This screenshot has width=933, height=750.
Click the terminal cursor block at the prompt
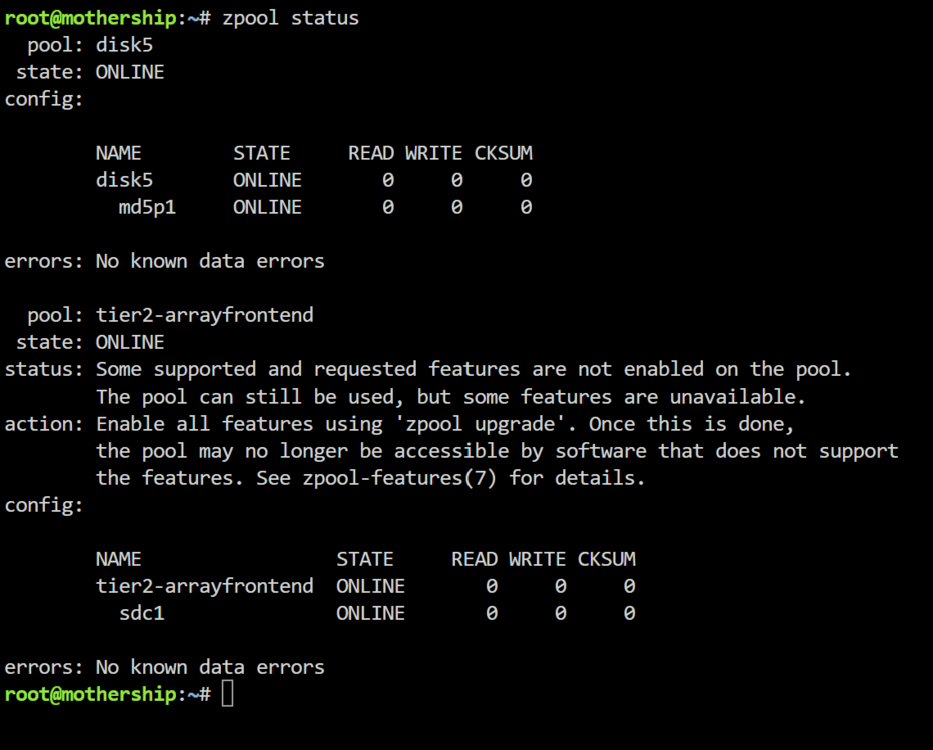coord(227,694)
